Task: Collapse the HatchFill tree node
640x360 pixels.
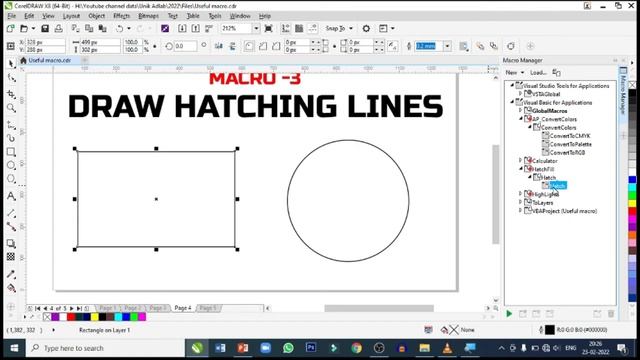Action: tap(520, 169)
